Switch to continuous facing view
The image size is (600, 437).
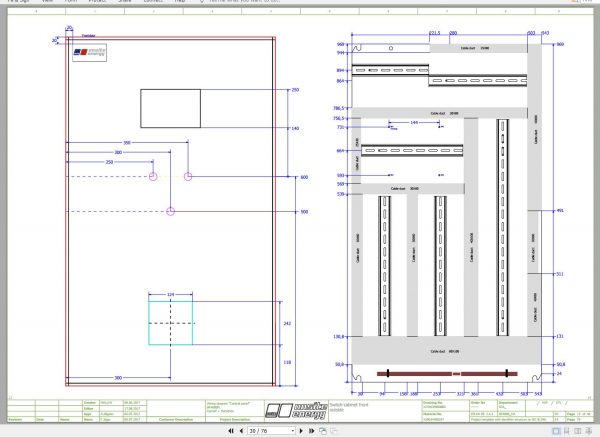(589, 431)
